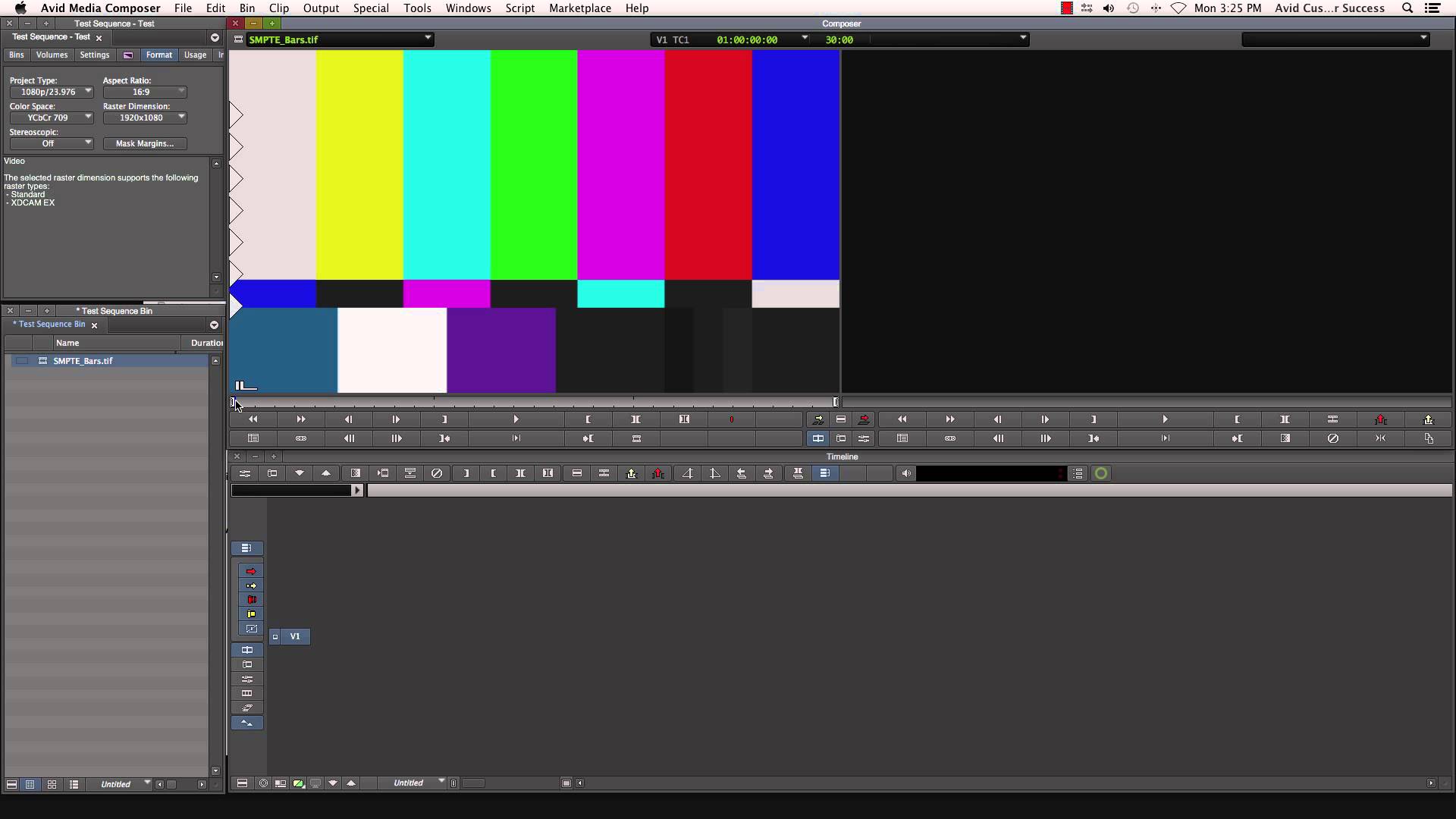Select the red Lift/Overwrite segment mode arrow
Image resolution: width=1456 pixels, height=819 pixels.
coord(251,571)
